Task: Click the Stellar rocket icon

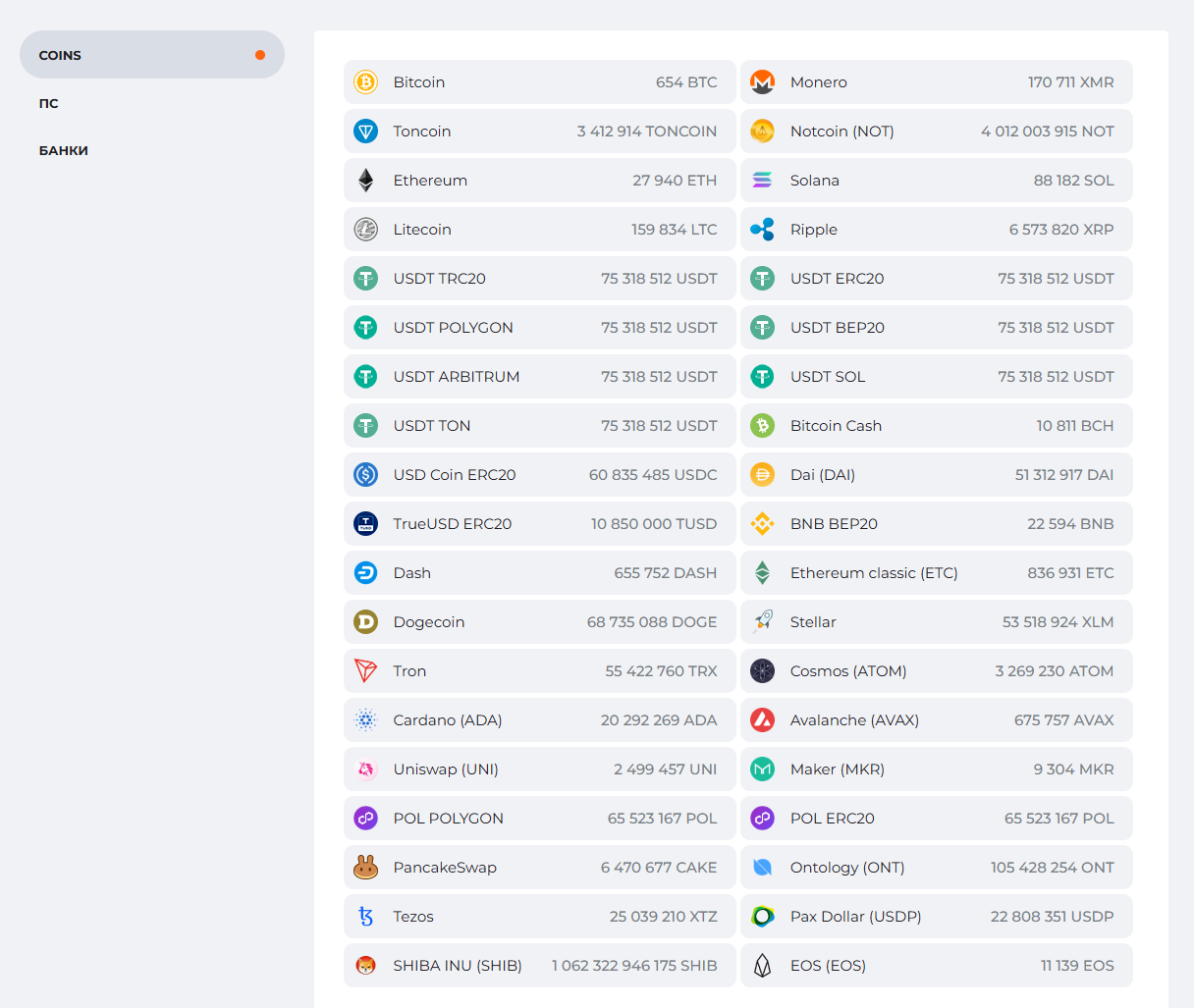Action: coord(763,622)
